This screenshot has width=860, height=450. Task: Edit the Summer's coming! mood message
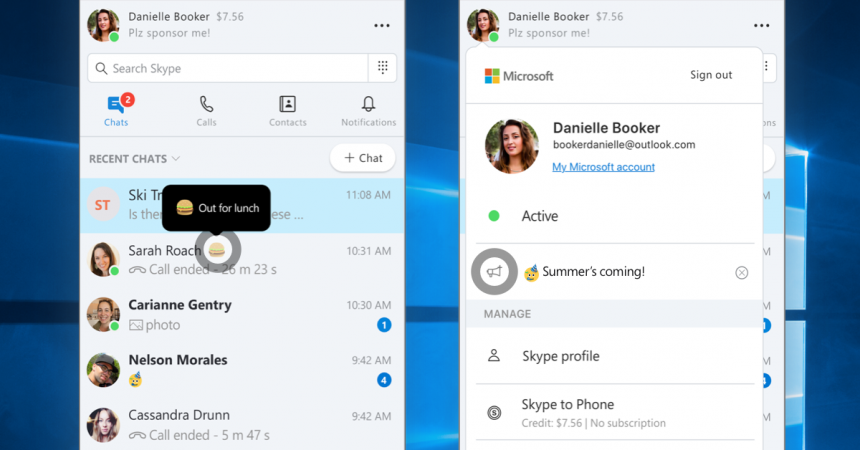point(593,272)
